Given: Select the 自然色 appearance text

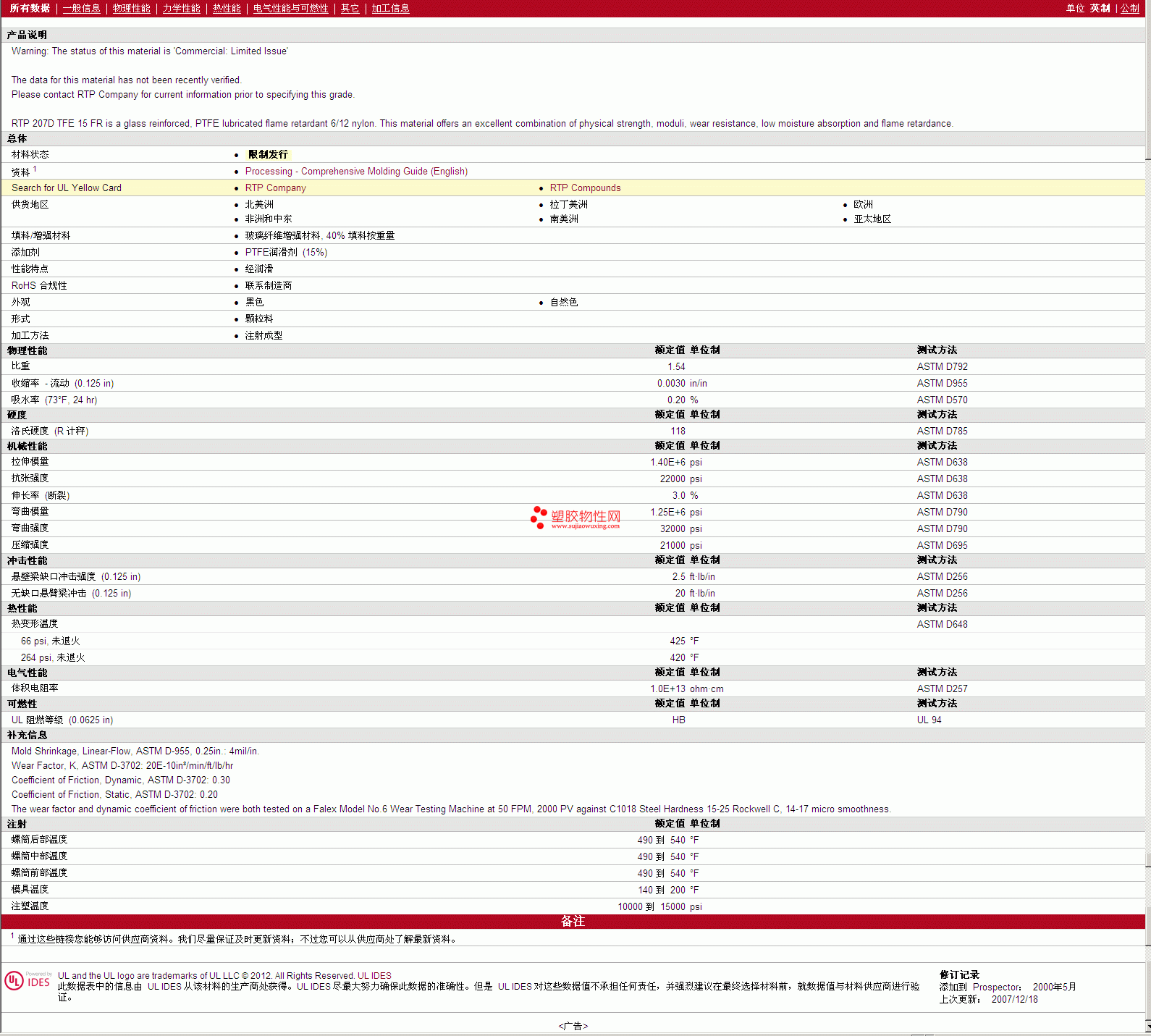Looking at the screenshot, I should [564, 302].
